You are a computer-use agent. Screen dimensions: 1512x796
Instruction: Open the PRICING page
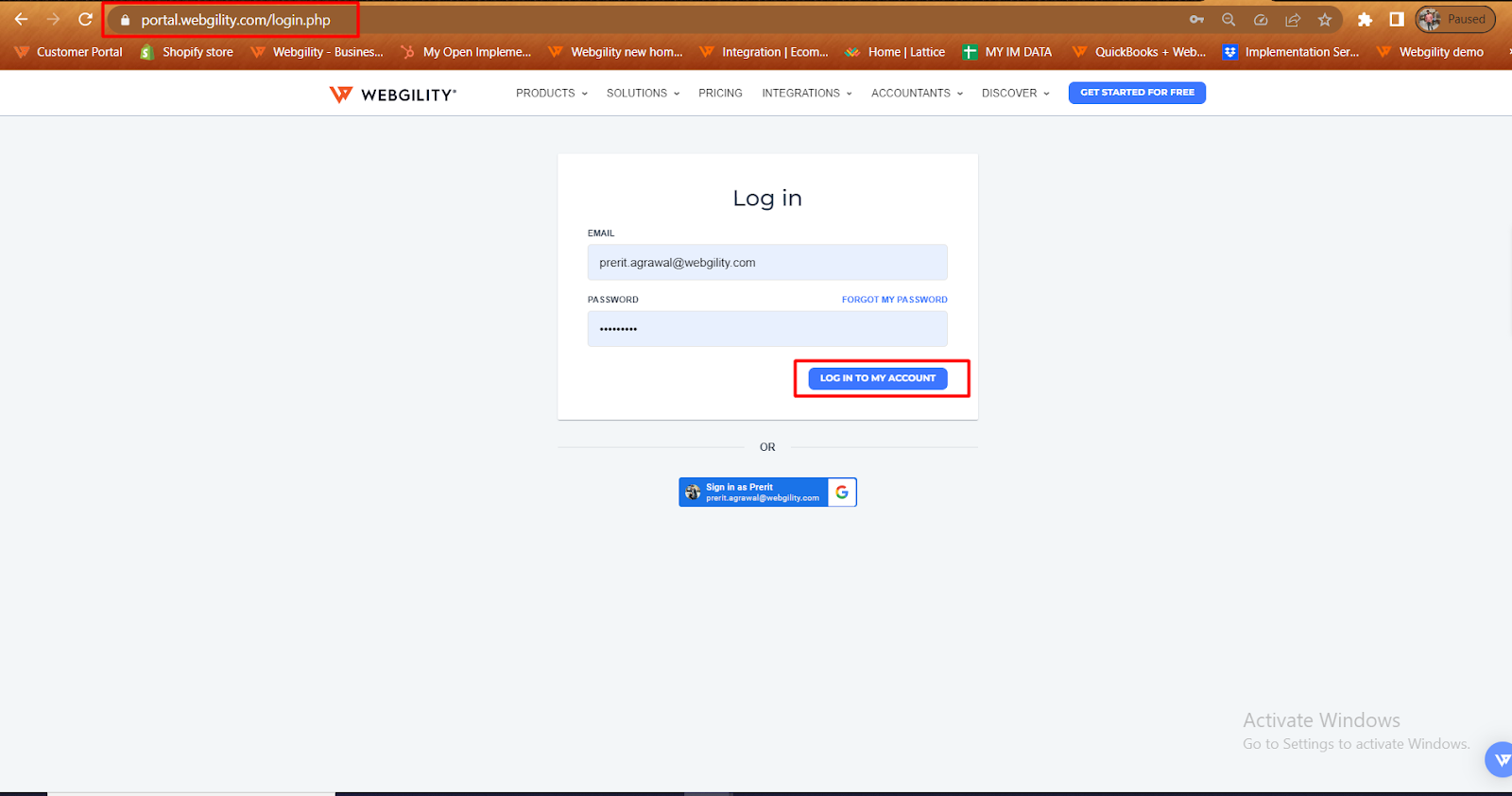pyautogui.click(x=720, y=93)
